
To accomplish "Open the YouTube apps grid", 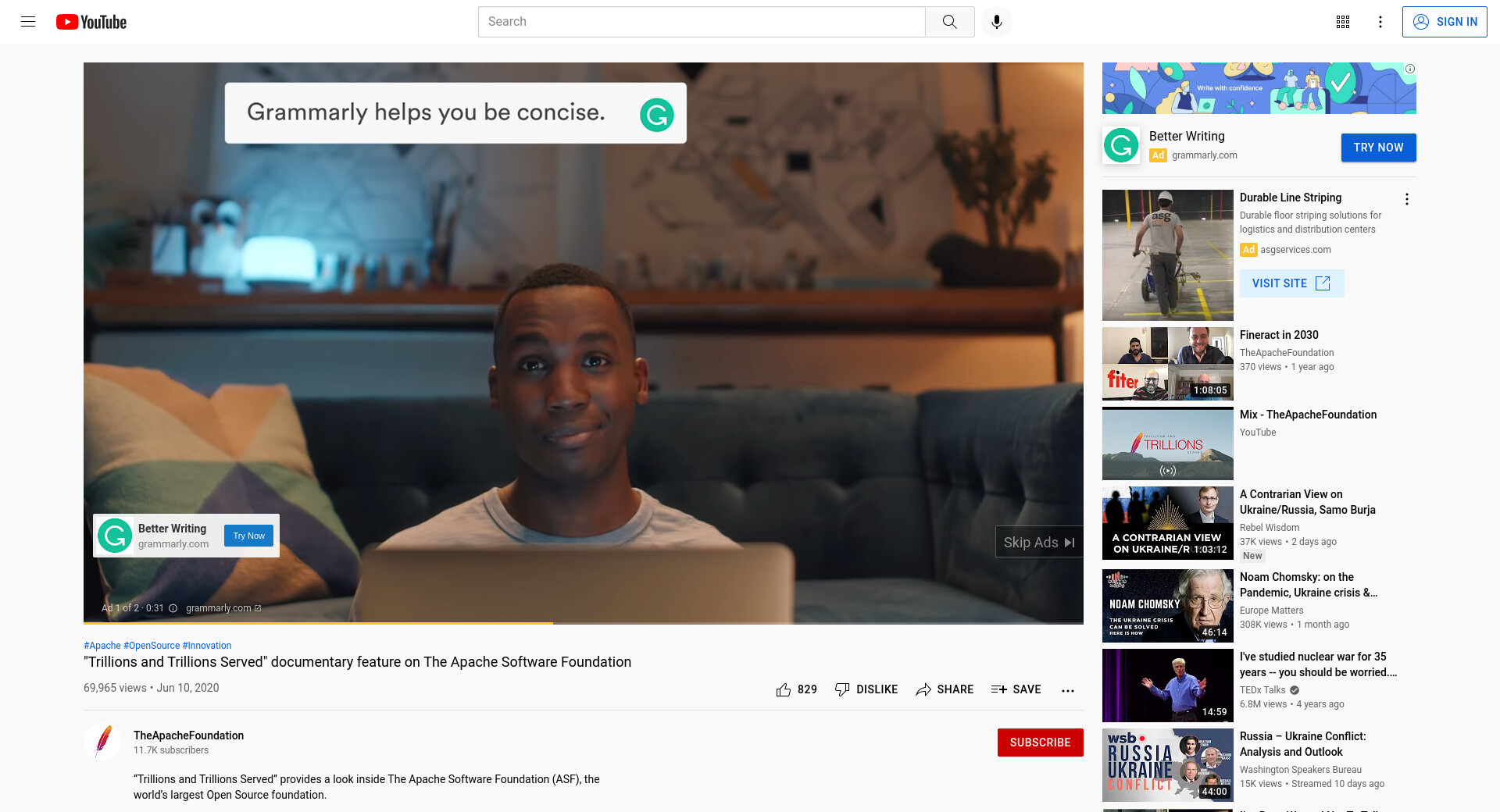I will click(1343, 22).
